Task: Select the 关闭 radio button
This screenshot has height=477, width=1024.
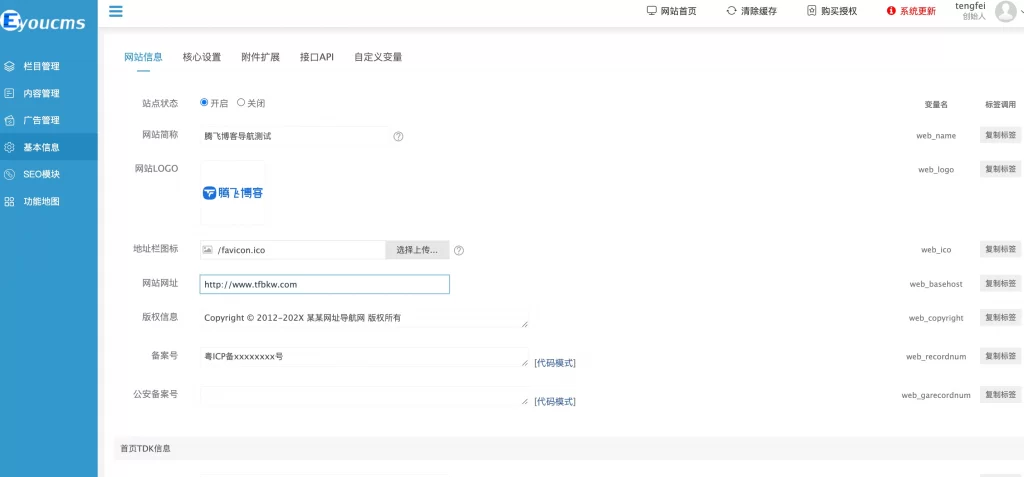Action: pos(241,102)
